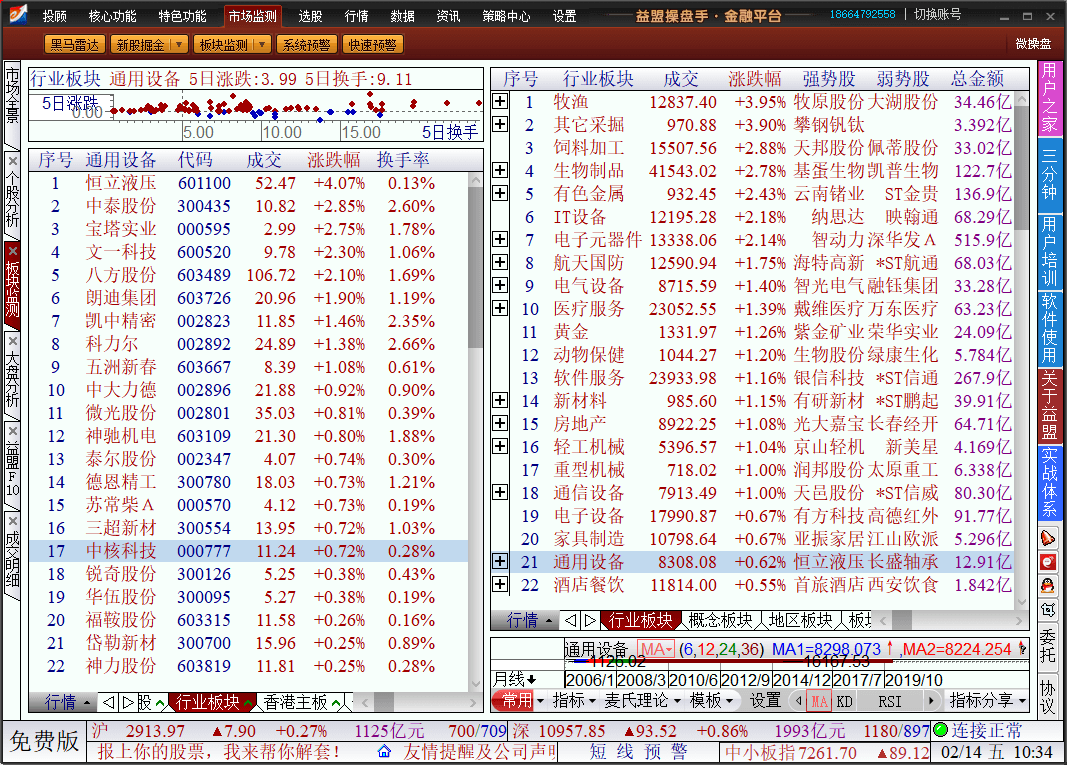Close the 板块监测 side tab
Image resolution: width=1067 pixels, height=765 pixels.
tap(12, 250)
